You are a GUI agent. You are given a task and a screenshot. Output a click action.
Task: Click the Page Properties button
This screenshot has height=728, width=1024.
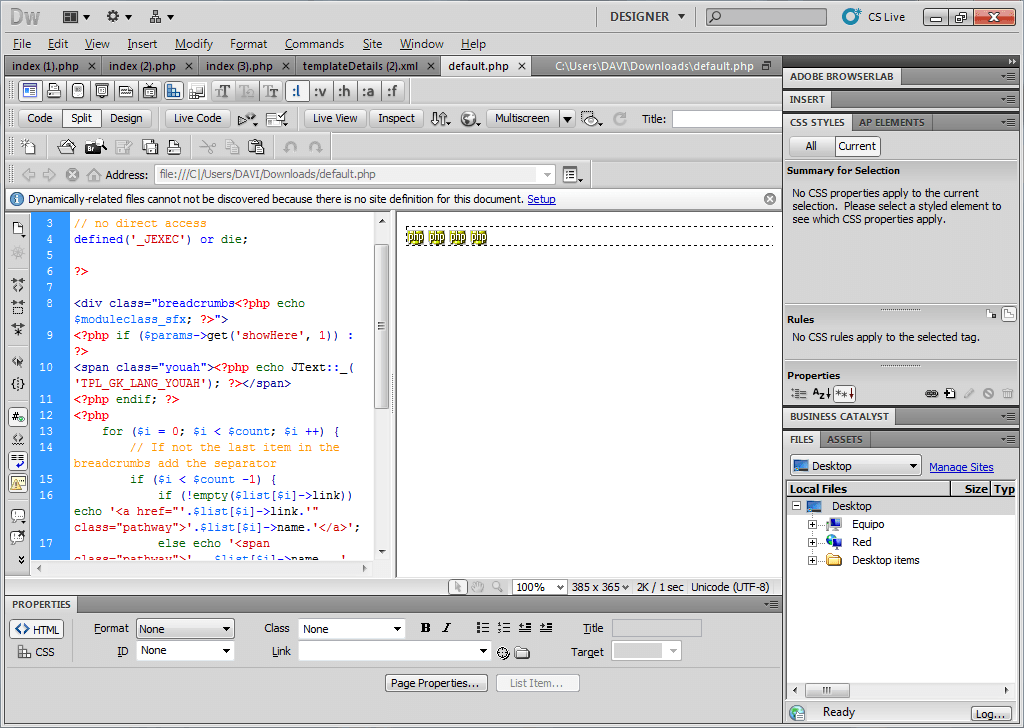tap(436, 683)
